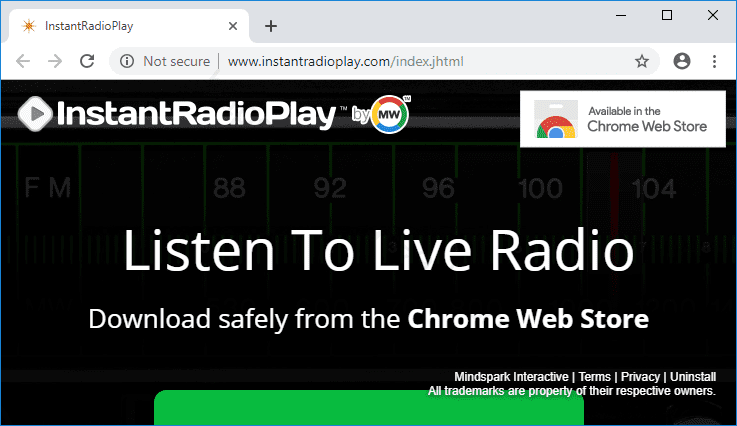
Task: Close the InstantRadioPlay tab
Action: click(x=234, y=25)
